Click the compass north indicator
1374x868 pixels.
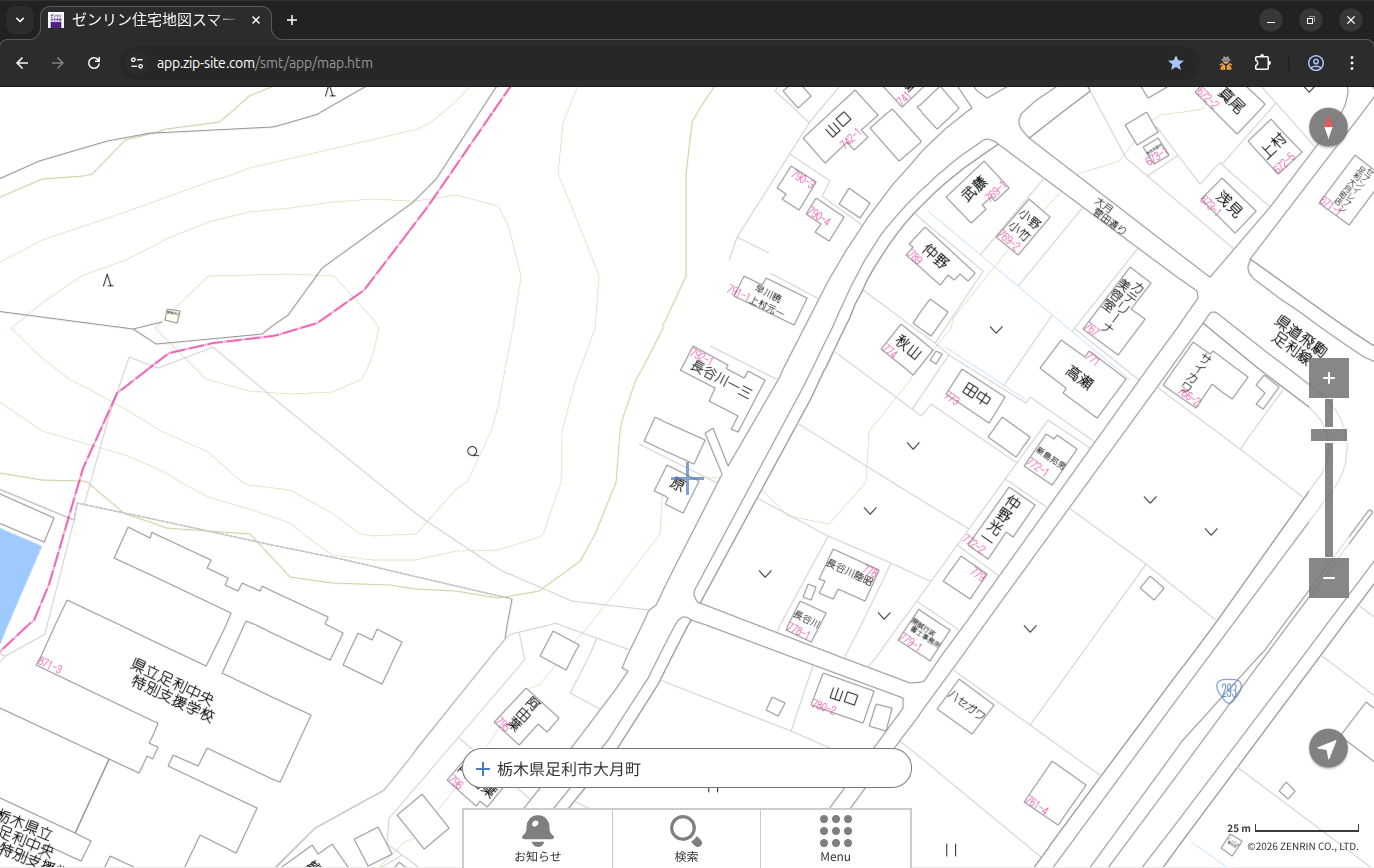(1328, 128)
